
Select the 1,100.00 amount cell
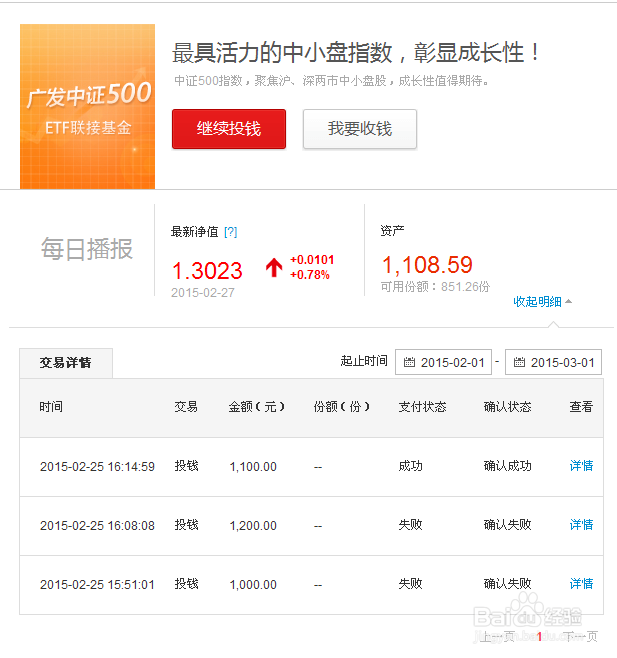[x=253, y=467]
